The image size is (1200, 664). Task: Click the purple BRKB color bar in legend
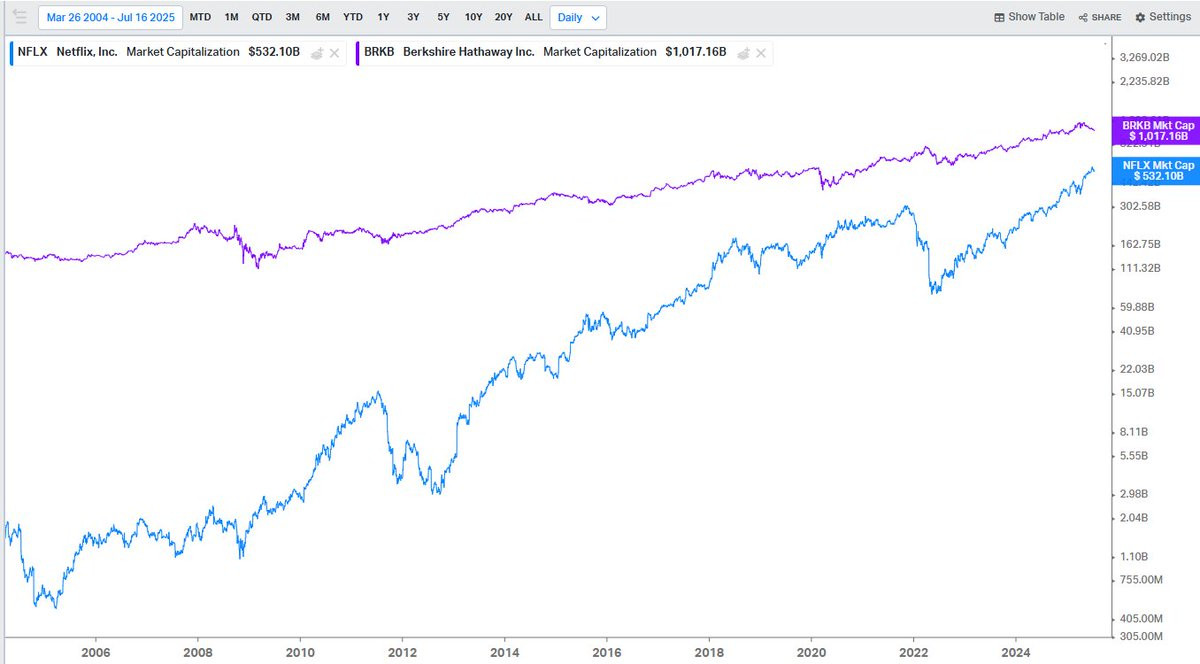(x=358, y=52)
